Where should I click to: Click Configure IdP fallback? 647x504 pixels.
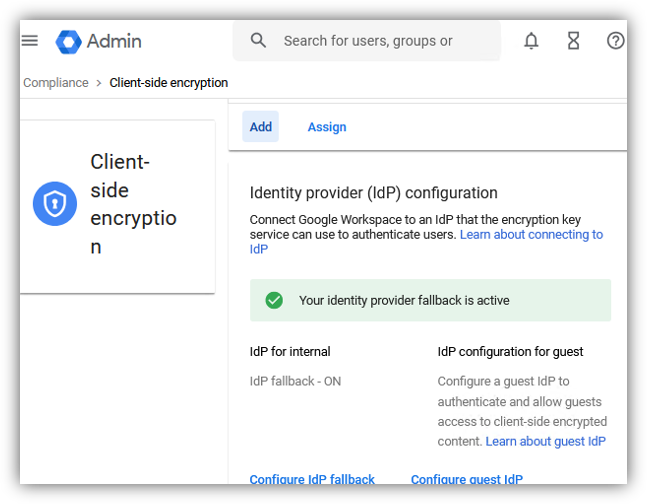312,479
